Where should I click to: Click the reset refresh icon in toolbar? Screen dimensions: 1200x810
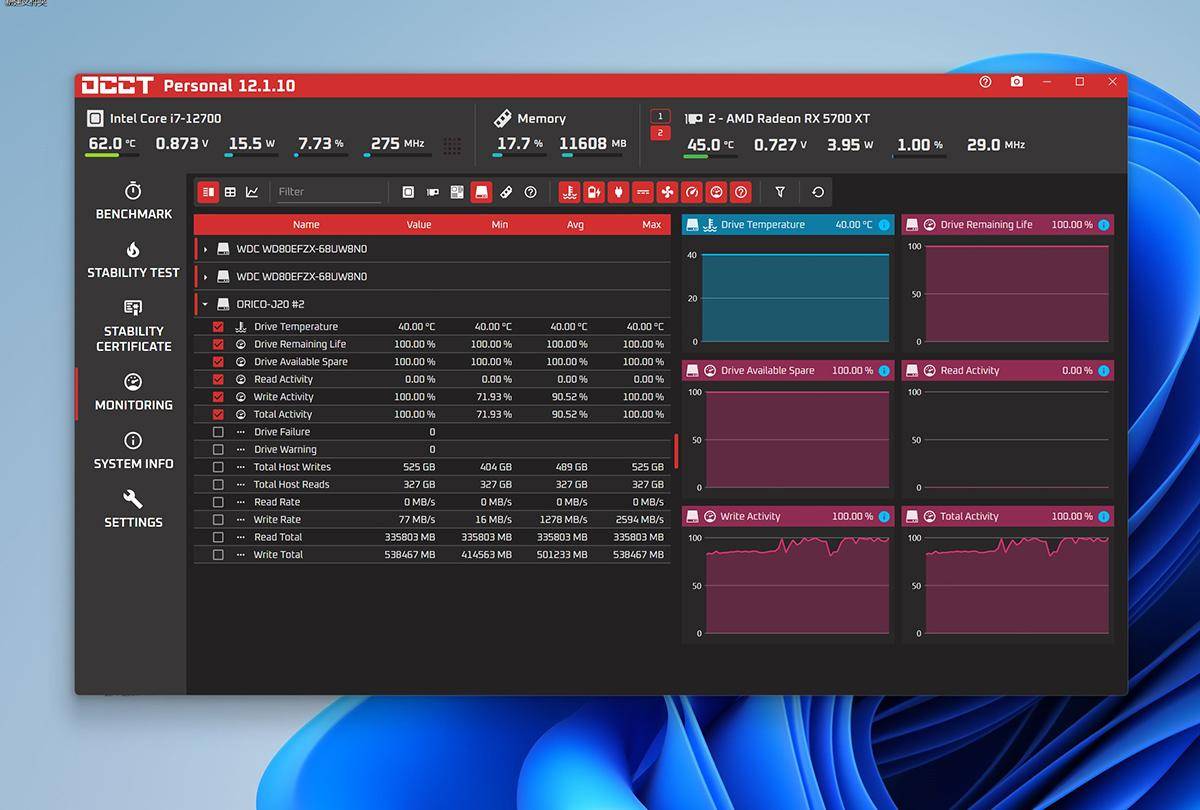(818, 192)
